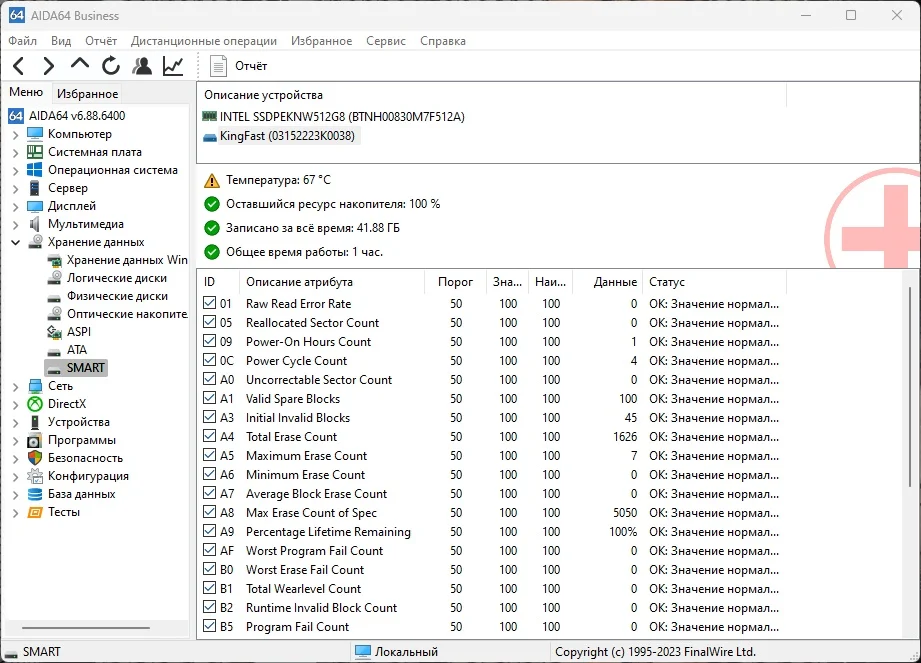Sort by the Порог column header
The width and height of the screenshot is (921, 663).
pyautogui.click(x=455, y=282)
